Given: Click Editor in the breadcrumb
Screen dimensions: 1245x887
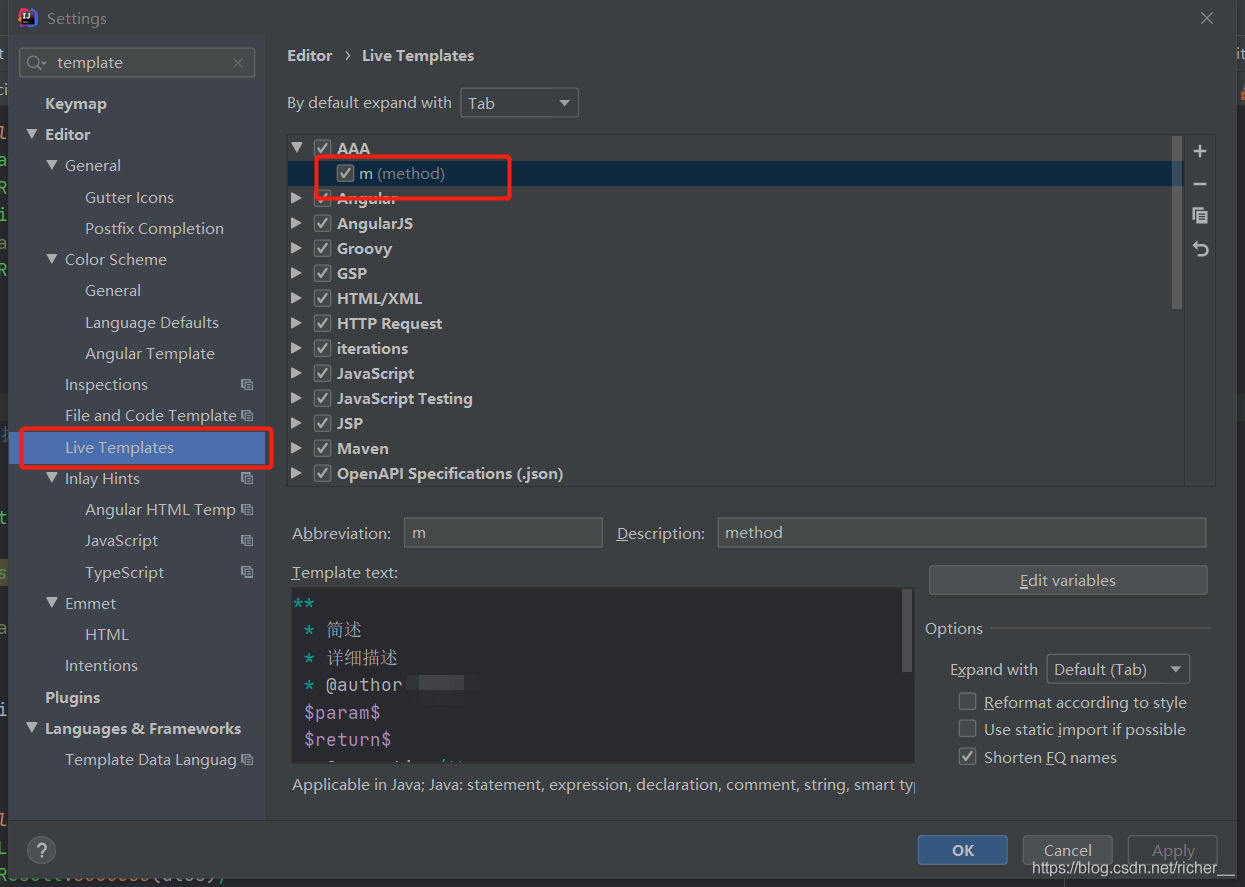Looking at the screenshot, I should 309,56.
